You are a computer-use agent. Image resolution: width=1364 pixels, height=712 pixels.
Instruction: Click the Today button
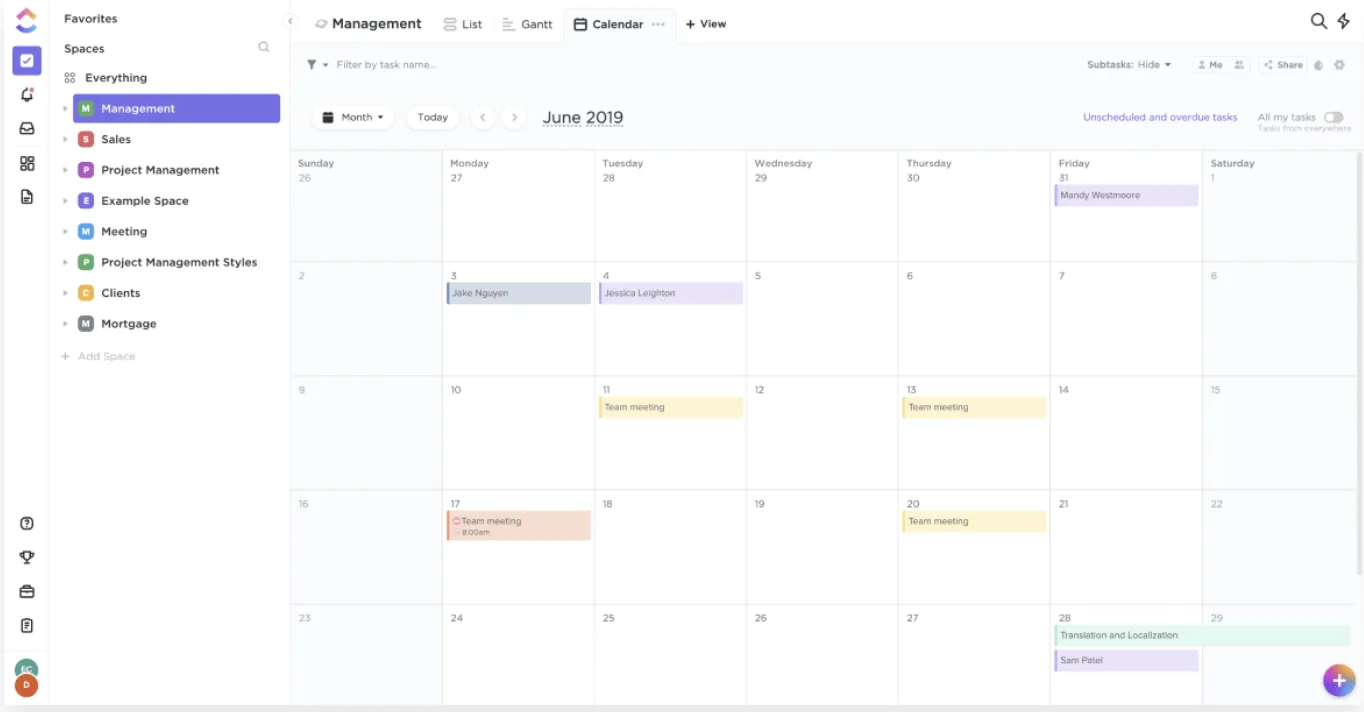pos(432,117)
